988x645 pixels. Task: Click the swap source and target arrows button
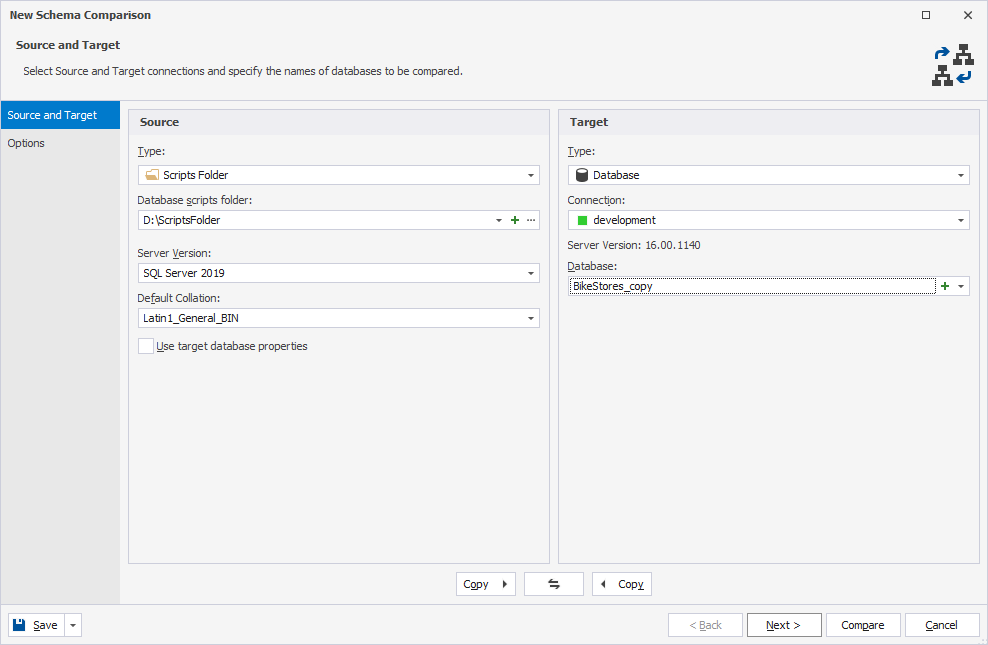click(553, 584)
